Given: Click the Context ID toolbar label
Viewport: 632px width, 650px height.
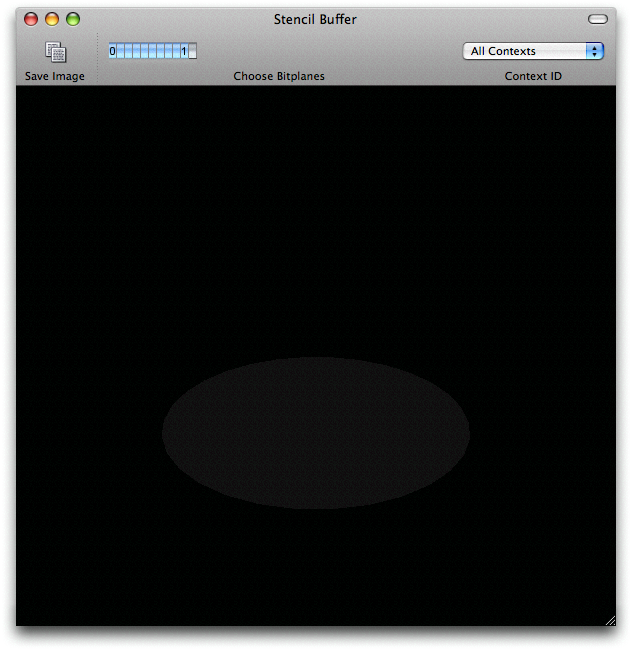Looking at the screenshot, I should [x=533, y=76].
